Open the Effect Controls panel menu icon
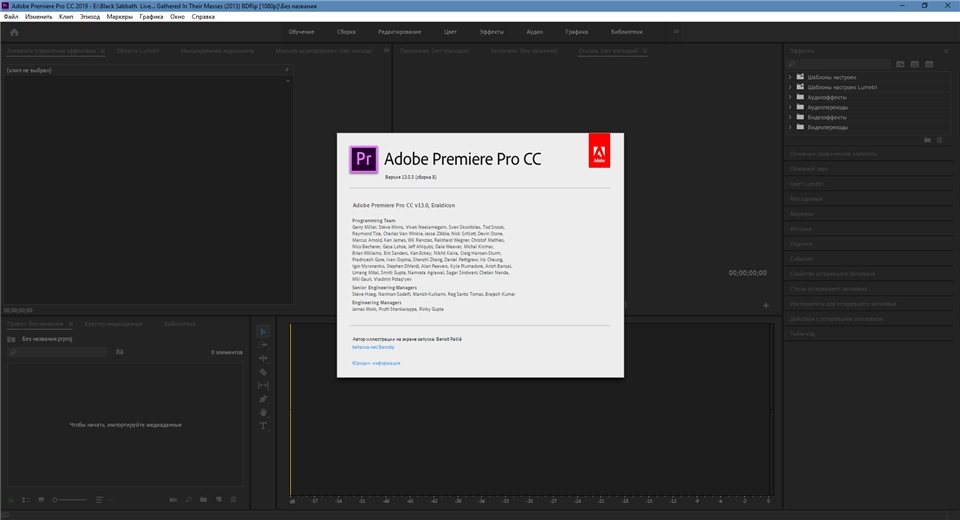Viewport: 960px width, 520px height. click(102, 51)
